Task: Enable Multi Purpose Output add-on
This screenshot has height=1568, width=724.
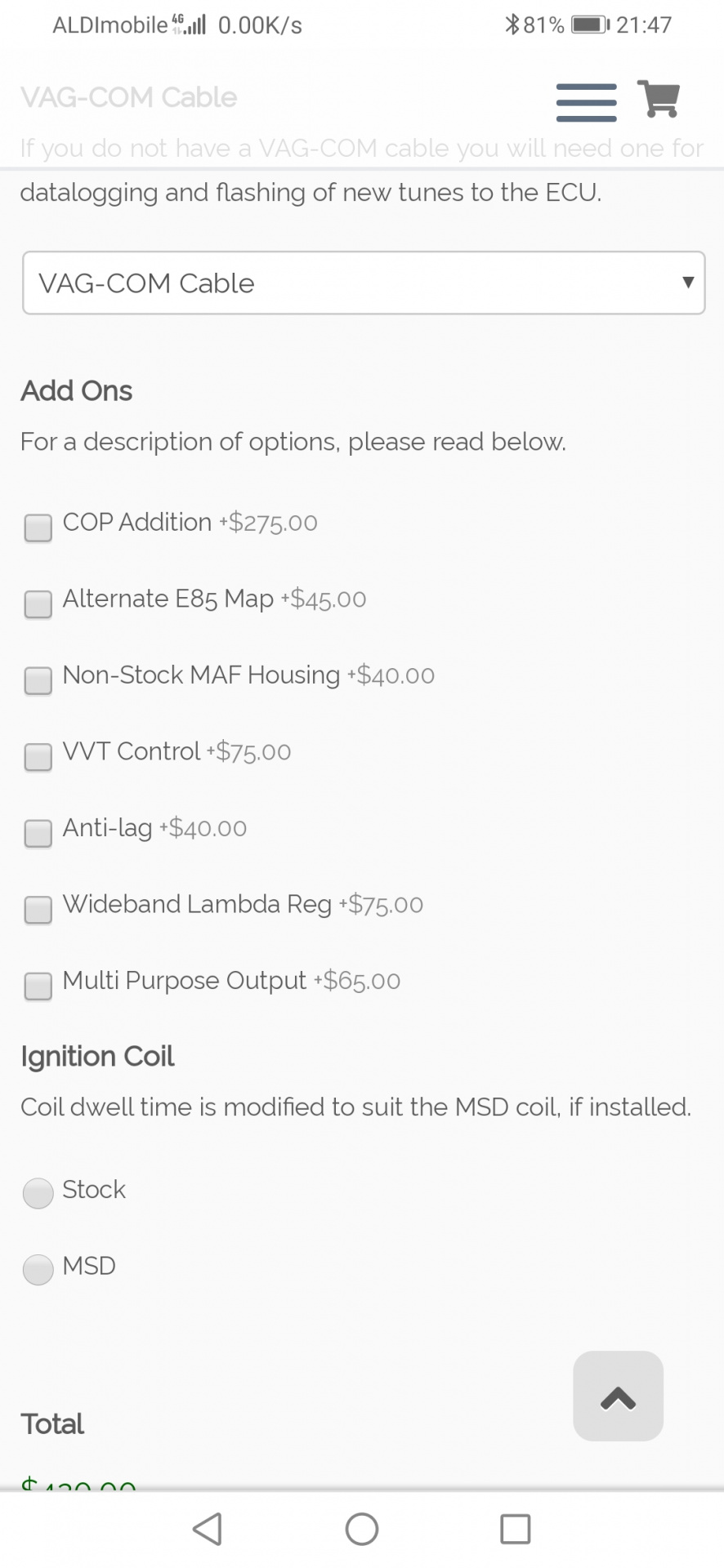Action: click(x=38, y=986)
